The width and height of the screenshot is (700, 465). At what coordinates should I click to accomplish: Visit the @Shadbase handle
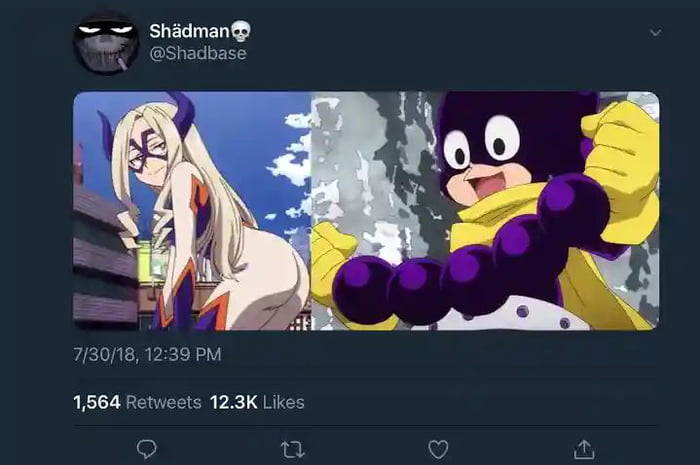coord(197,53)
